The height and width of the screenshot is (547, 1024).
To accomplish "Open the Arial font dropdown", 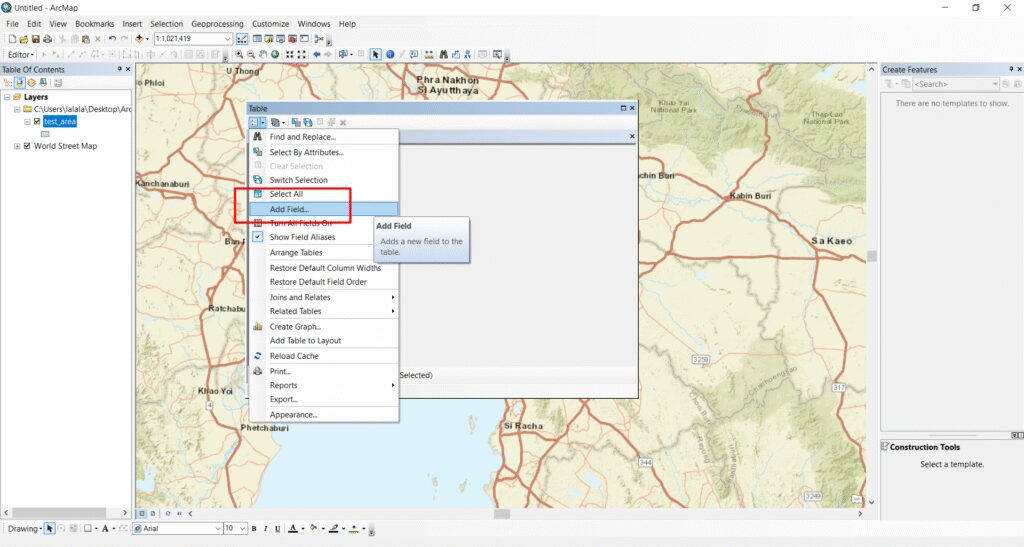I will [217, 529].
